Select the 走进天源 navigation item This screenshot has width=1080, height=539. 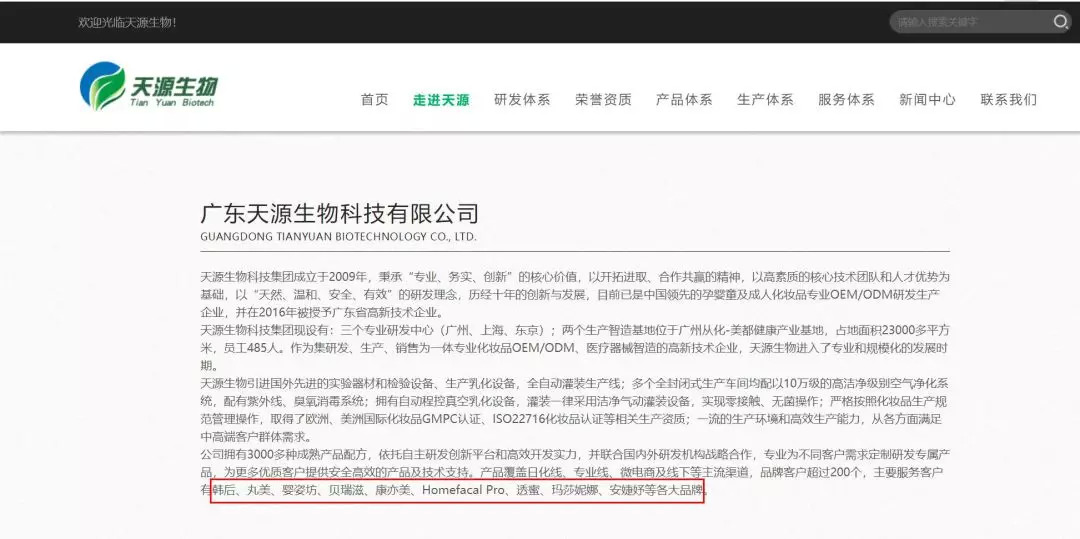coord(441,100)
